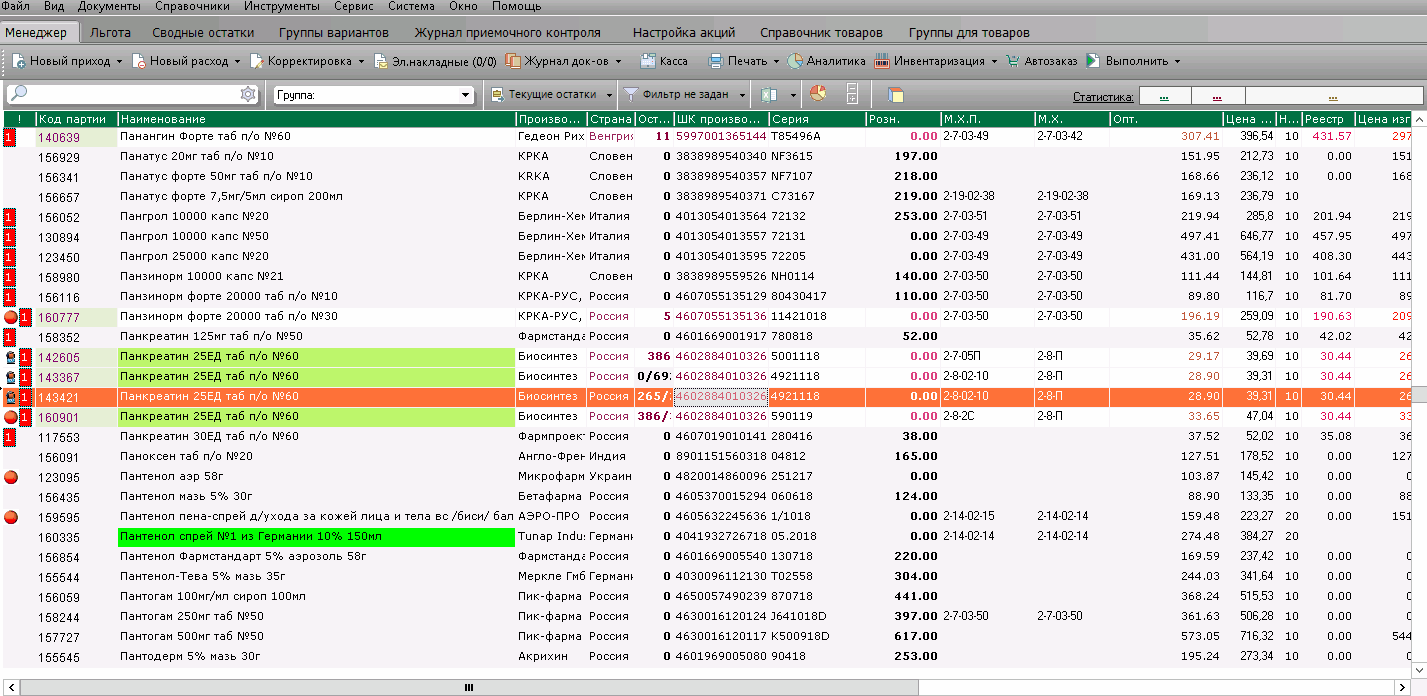Click red ball marker on row 159595
The image size is (1427, 696).
10,517
